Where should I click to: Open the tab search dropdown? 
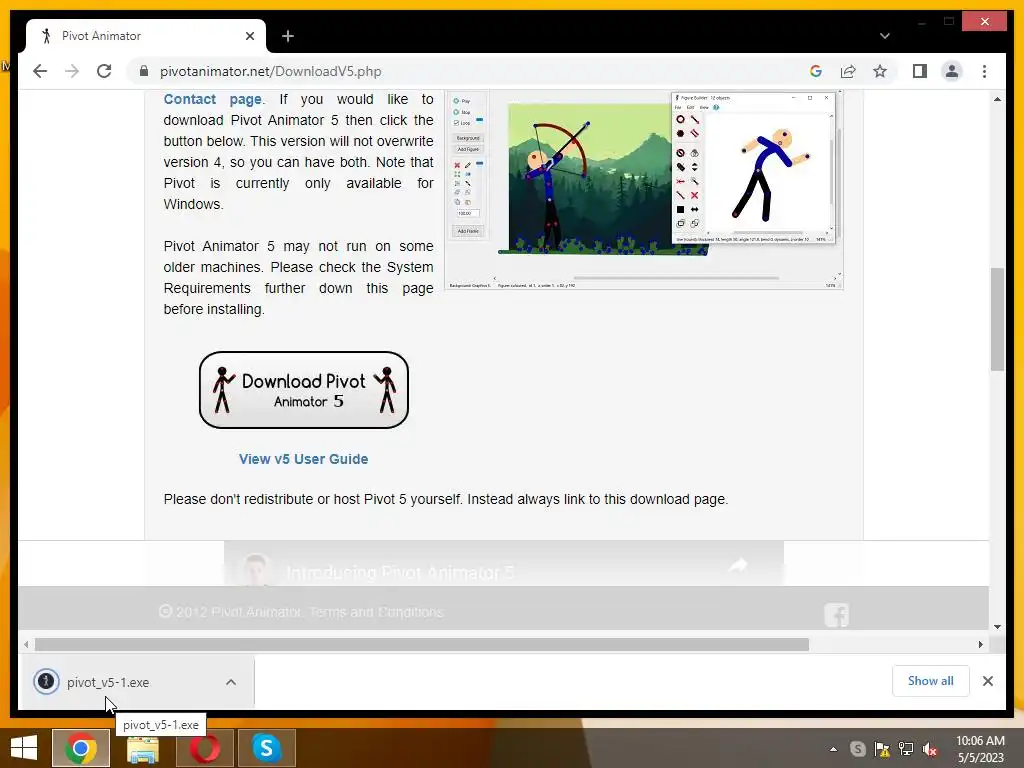pos(884,36)
